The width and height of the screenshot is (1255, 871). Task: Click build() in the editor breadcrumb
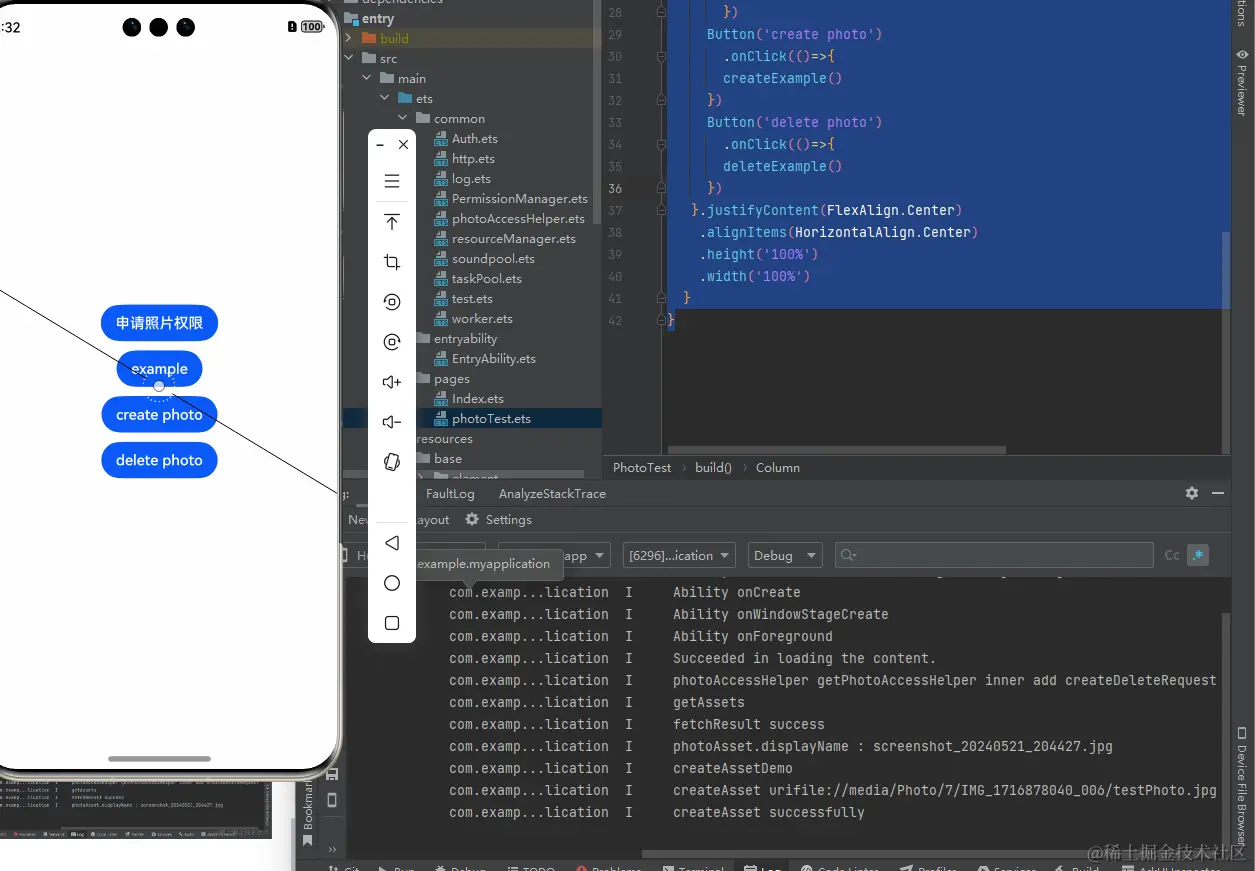713,467
